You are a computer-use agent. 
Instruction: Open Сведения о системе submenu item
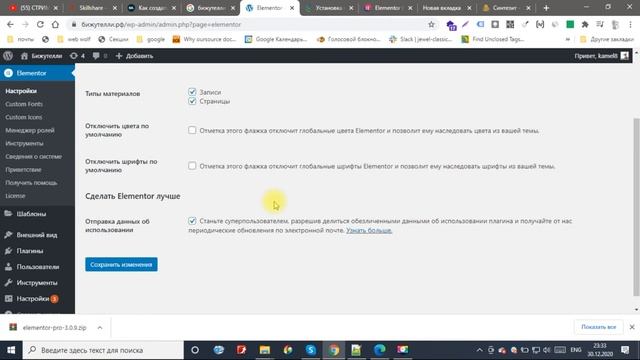click(x=33, y=156)
